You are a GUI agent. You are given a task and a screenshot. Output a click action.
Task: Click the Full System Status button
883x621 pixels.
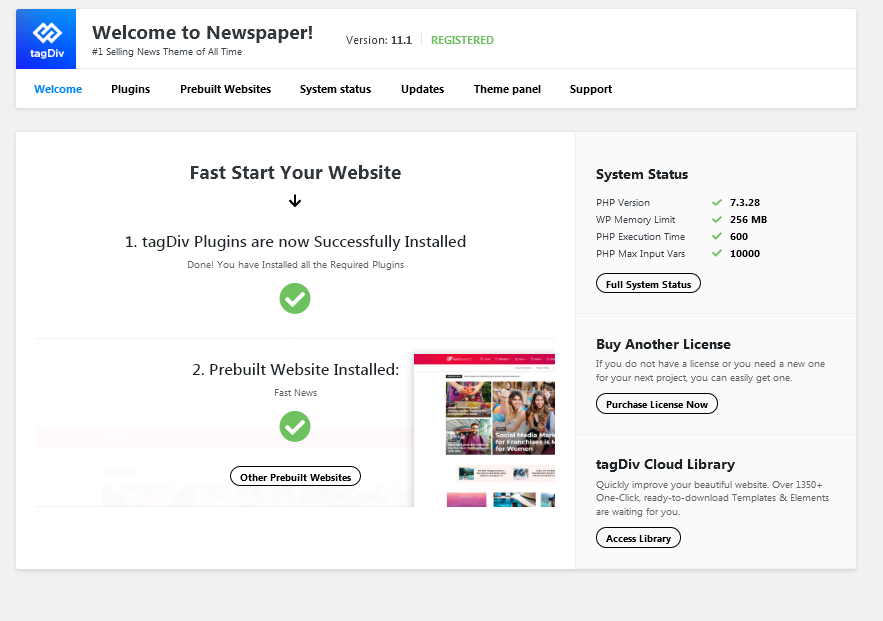tap(648, 284)
